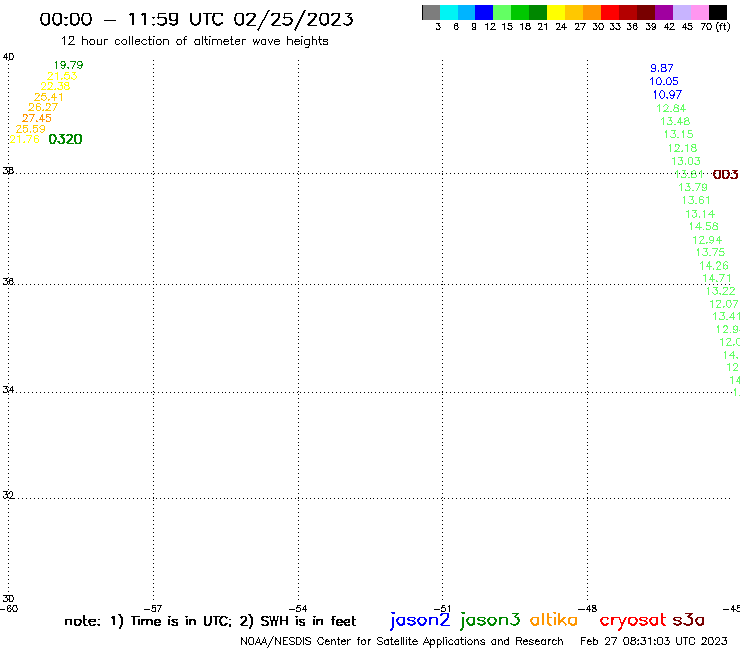
Task: Click the NOAA/NESDIS credit line
Action: (402, 642)
